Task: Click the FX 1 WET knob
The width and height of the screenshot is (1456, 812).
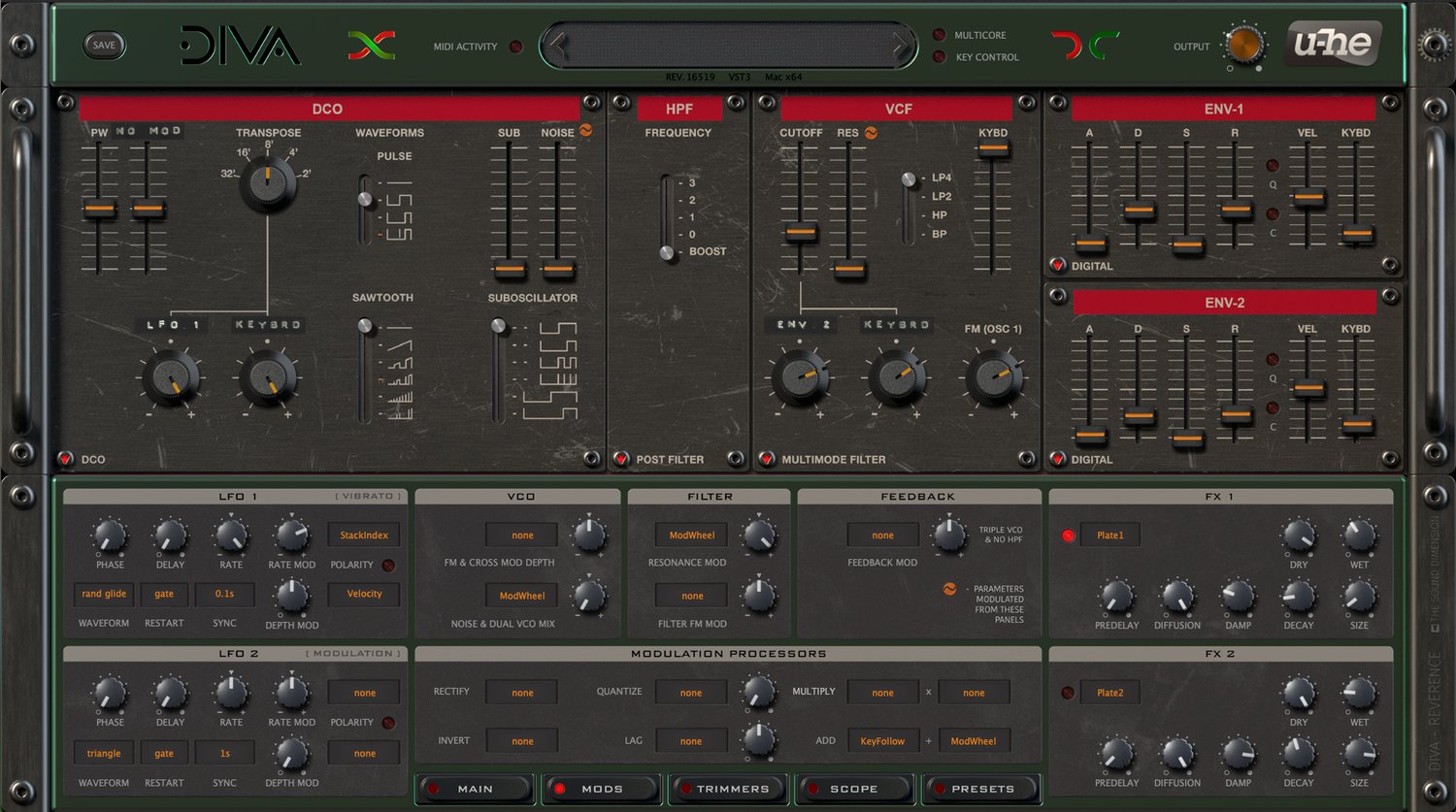Action: click(x=1359, y=535)
